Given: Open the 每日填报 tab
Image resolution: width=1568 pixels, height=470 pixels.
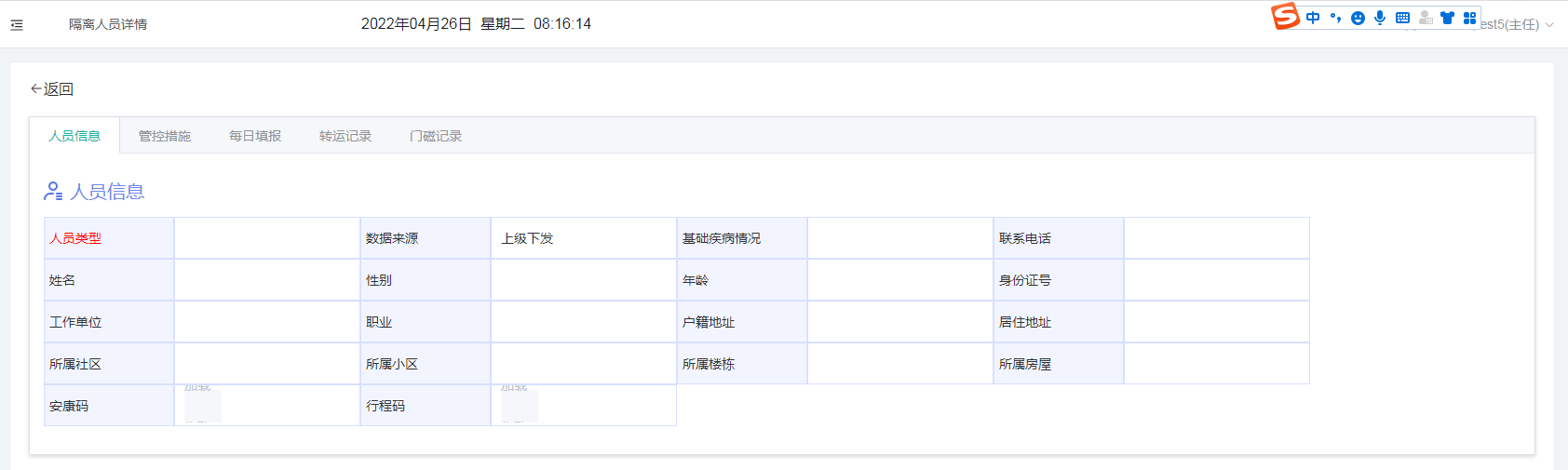Looking at the screenshot, I should 255,136.
